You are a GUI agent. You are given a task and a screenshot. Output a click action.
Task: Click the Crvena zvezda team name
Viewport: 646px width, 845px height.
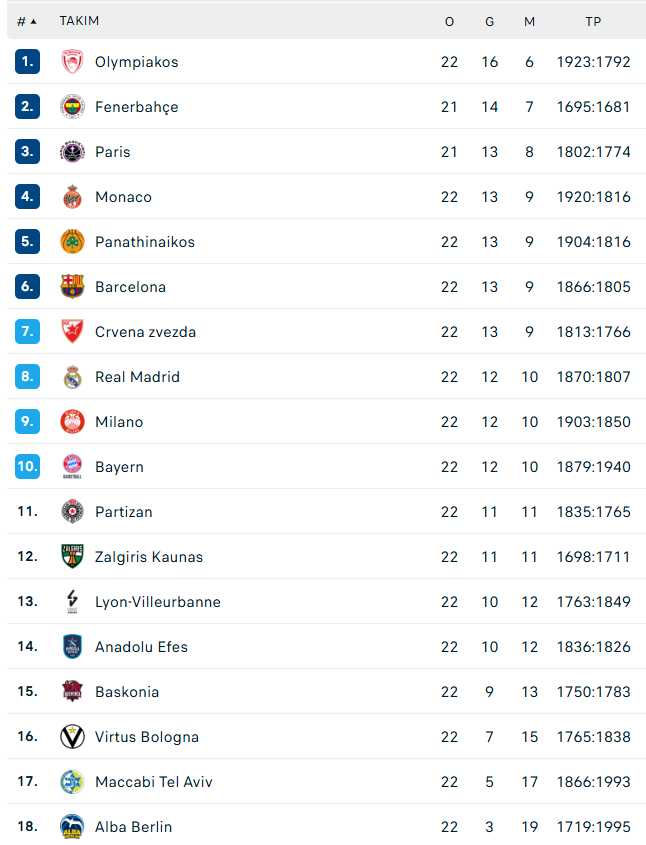pos(145,332)
